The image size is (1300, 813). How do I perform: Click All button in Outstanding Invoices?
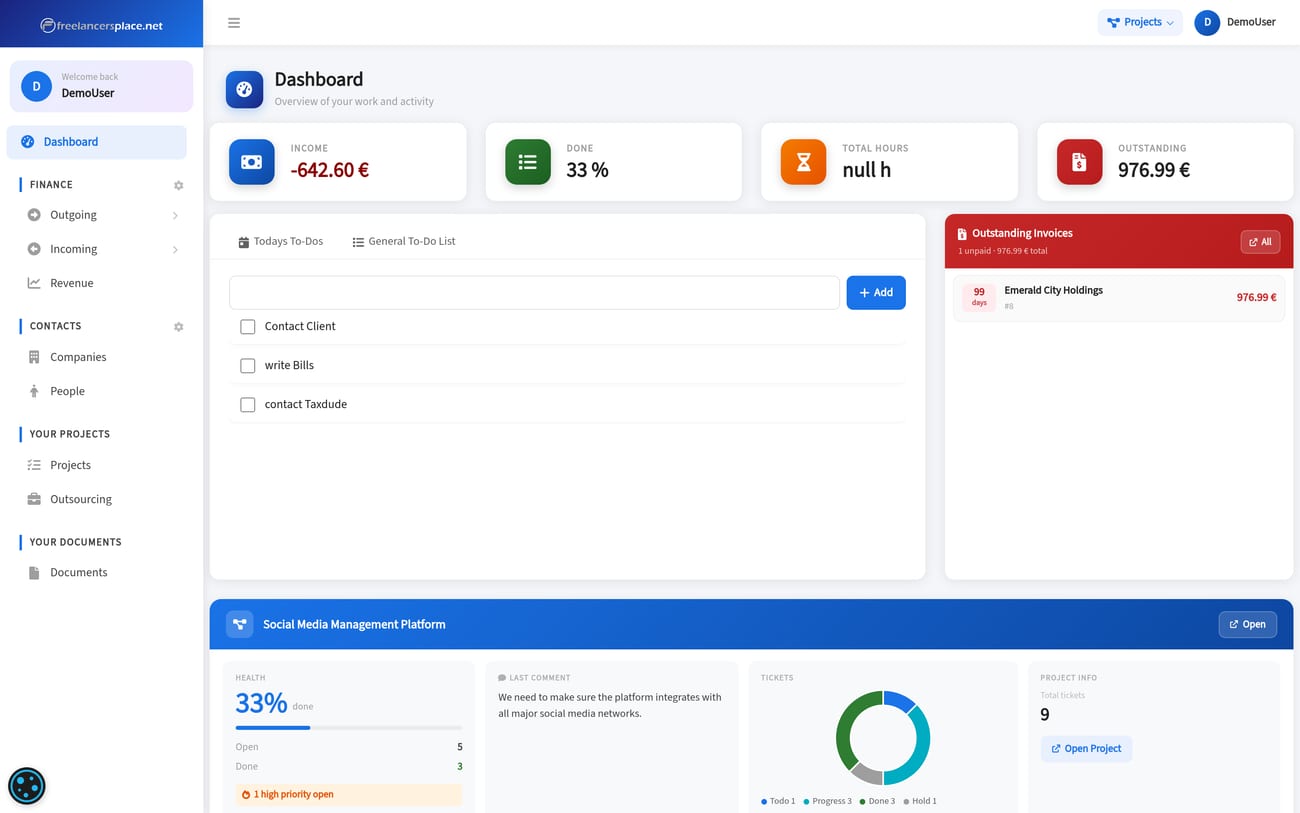pyautogui.click(x=1260, y=242)
